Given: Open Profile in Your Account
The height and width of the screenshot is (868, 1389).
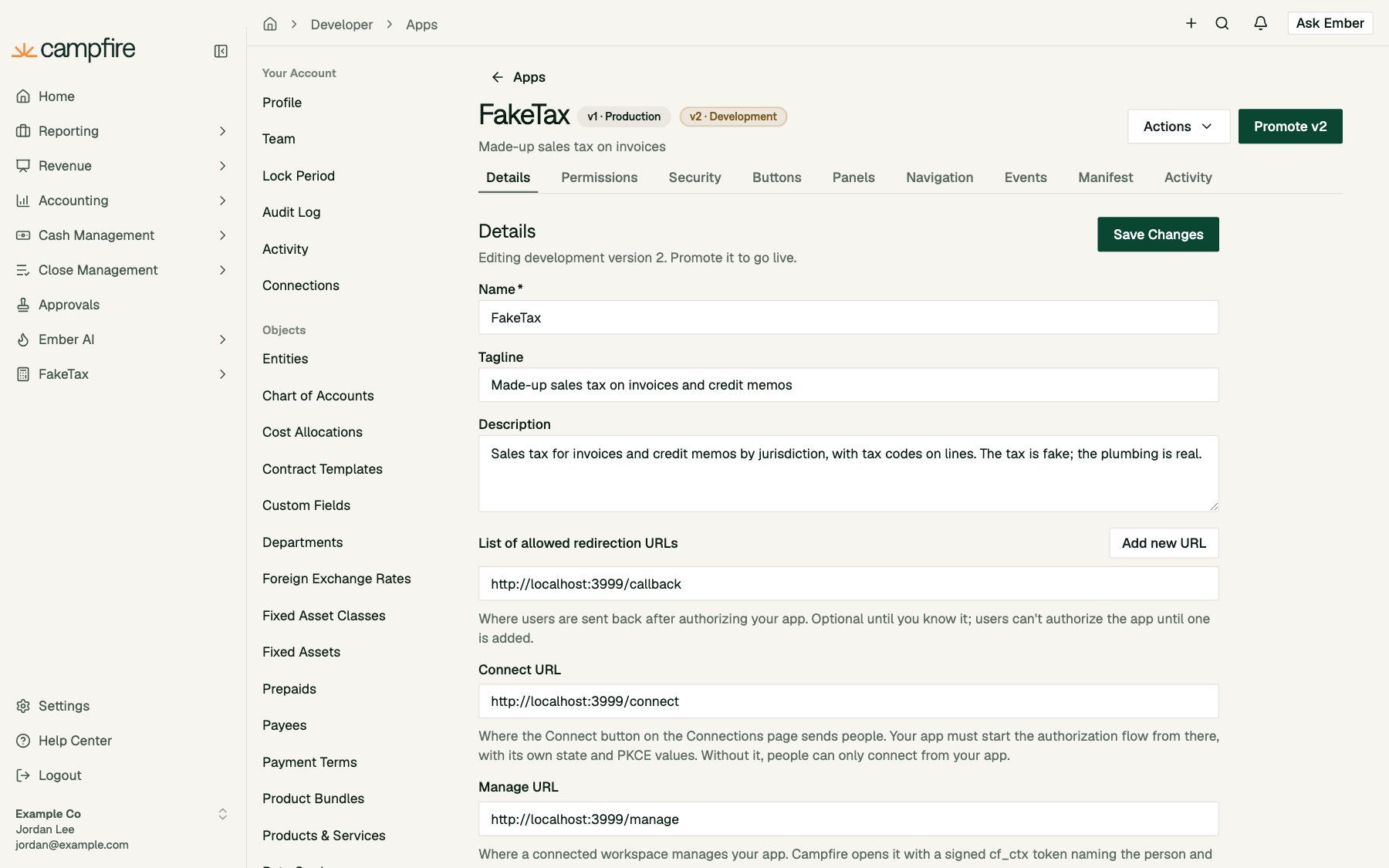Looking at the screenshot, I should pyautogui.click(x=282, y=103).
